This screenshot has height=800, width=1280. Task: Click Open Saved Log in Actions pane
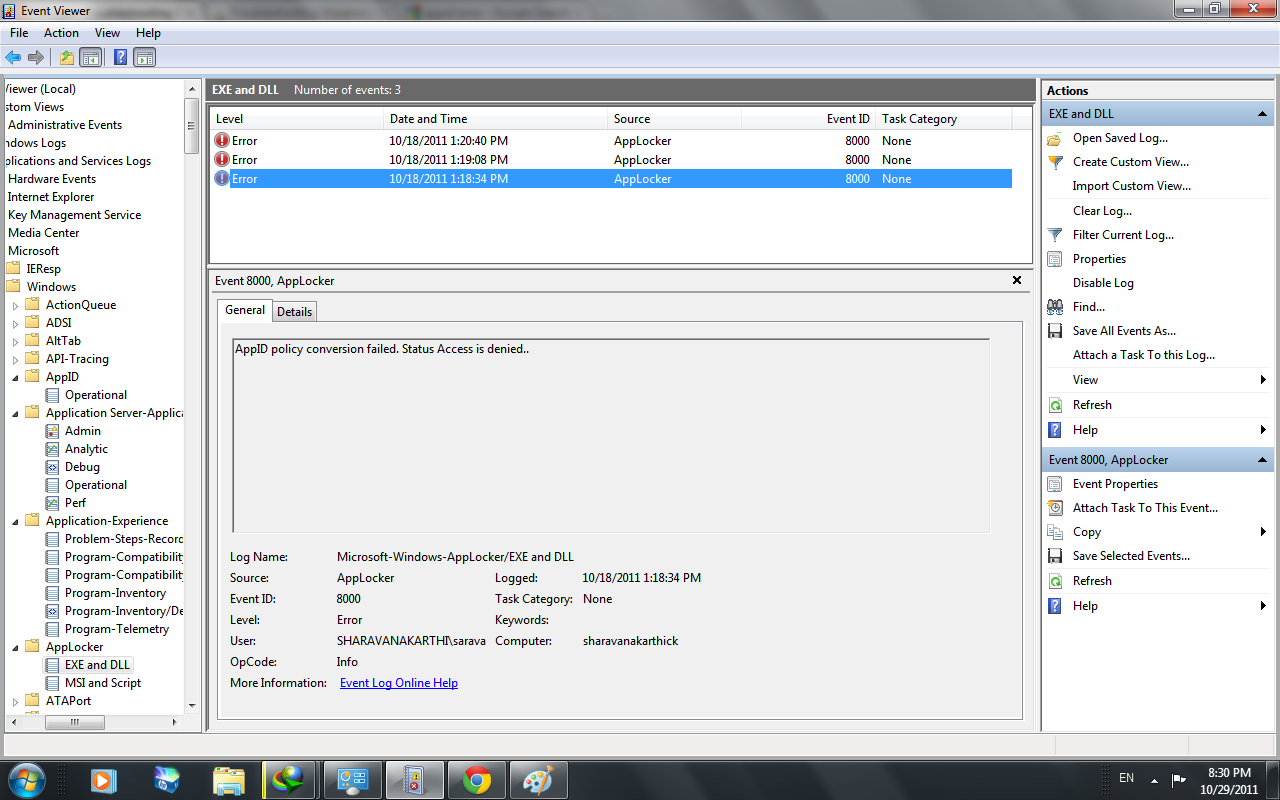(x=1120, y=138)
